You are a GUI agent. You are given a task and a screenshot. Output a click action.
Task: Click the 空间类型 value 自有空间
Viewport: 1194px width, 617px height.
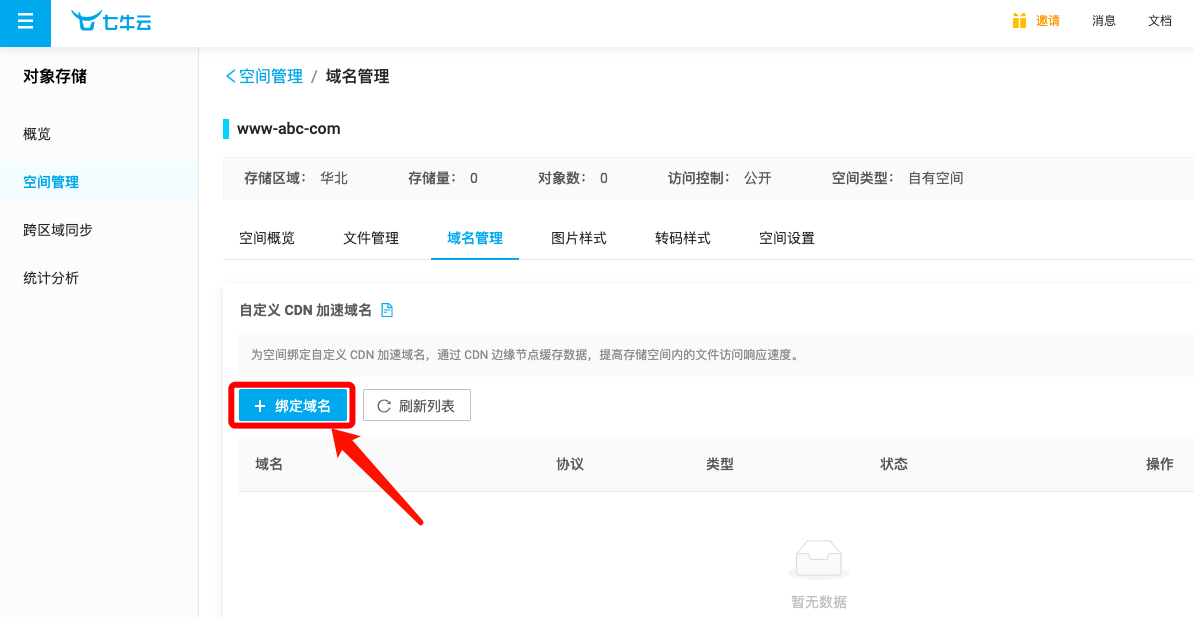(x=936, y=178)
